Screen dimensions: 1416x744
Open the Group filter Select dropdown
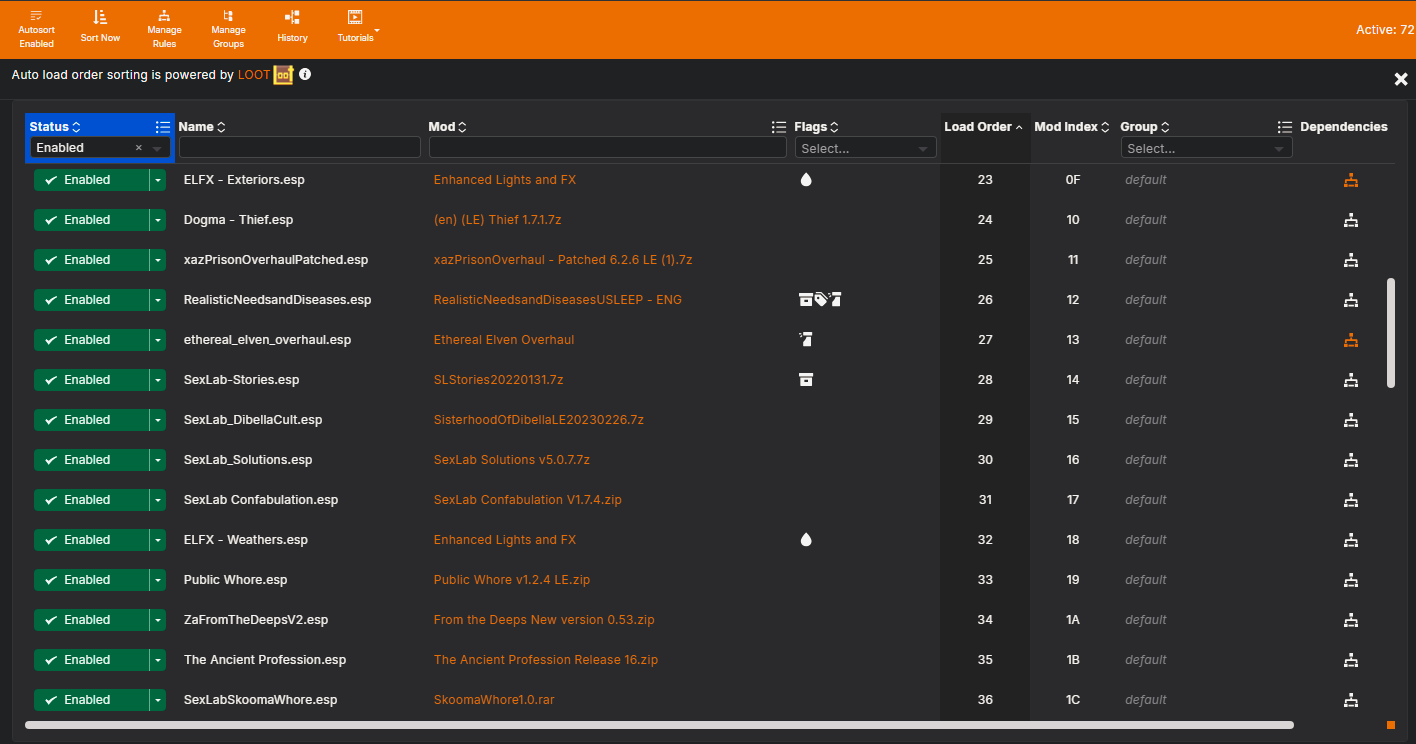[1206, 148]
